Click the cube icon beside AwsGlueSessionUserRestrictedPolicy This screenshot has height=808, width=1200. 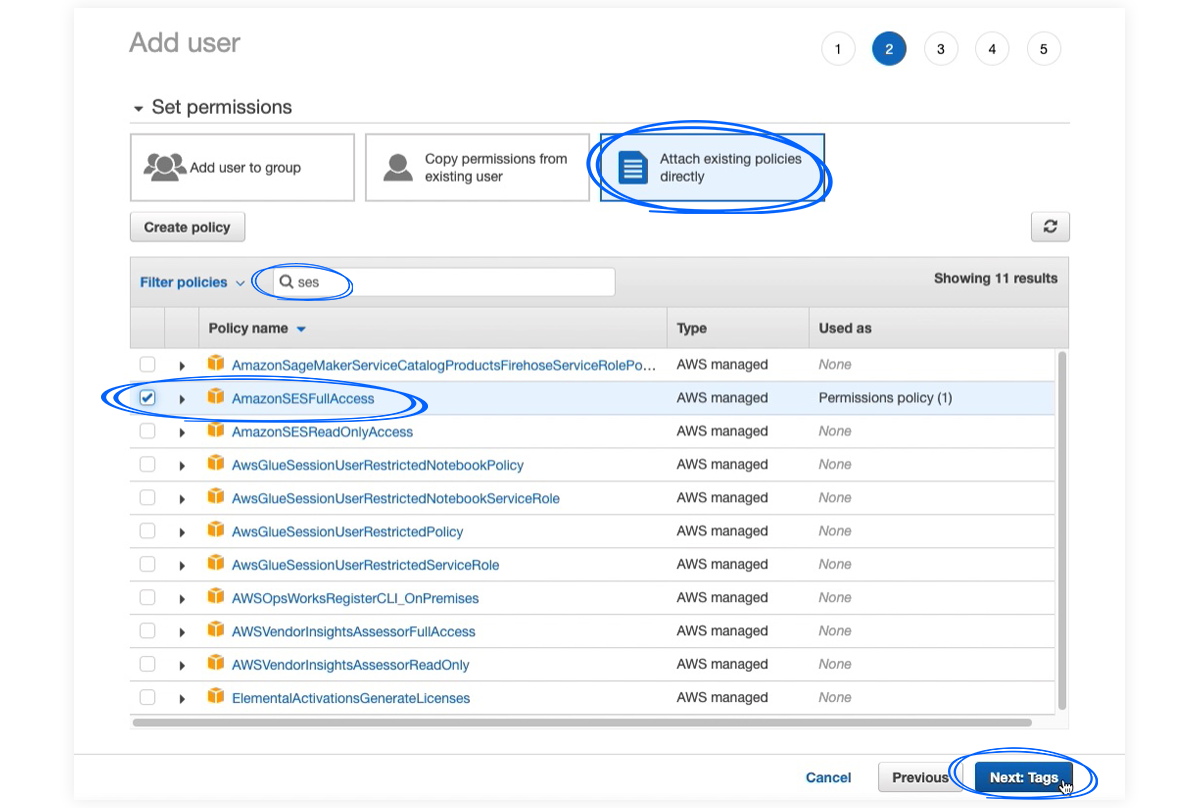click(x=215, y=530)
